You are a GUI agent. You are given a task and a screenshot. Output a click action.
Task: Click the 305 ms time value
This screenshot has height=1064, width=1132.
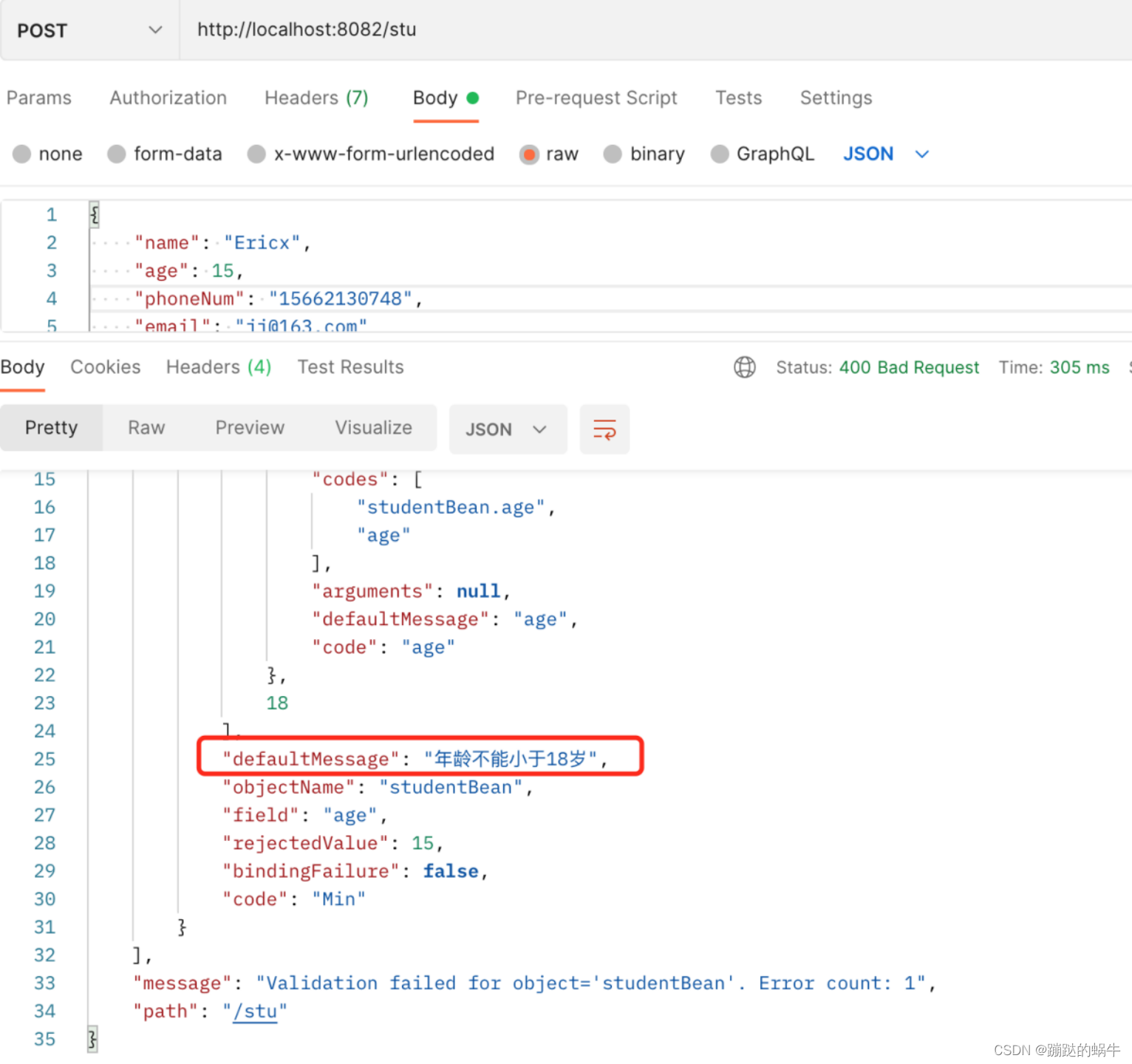1080,367
